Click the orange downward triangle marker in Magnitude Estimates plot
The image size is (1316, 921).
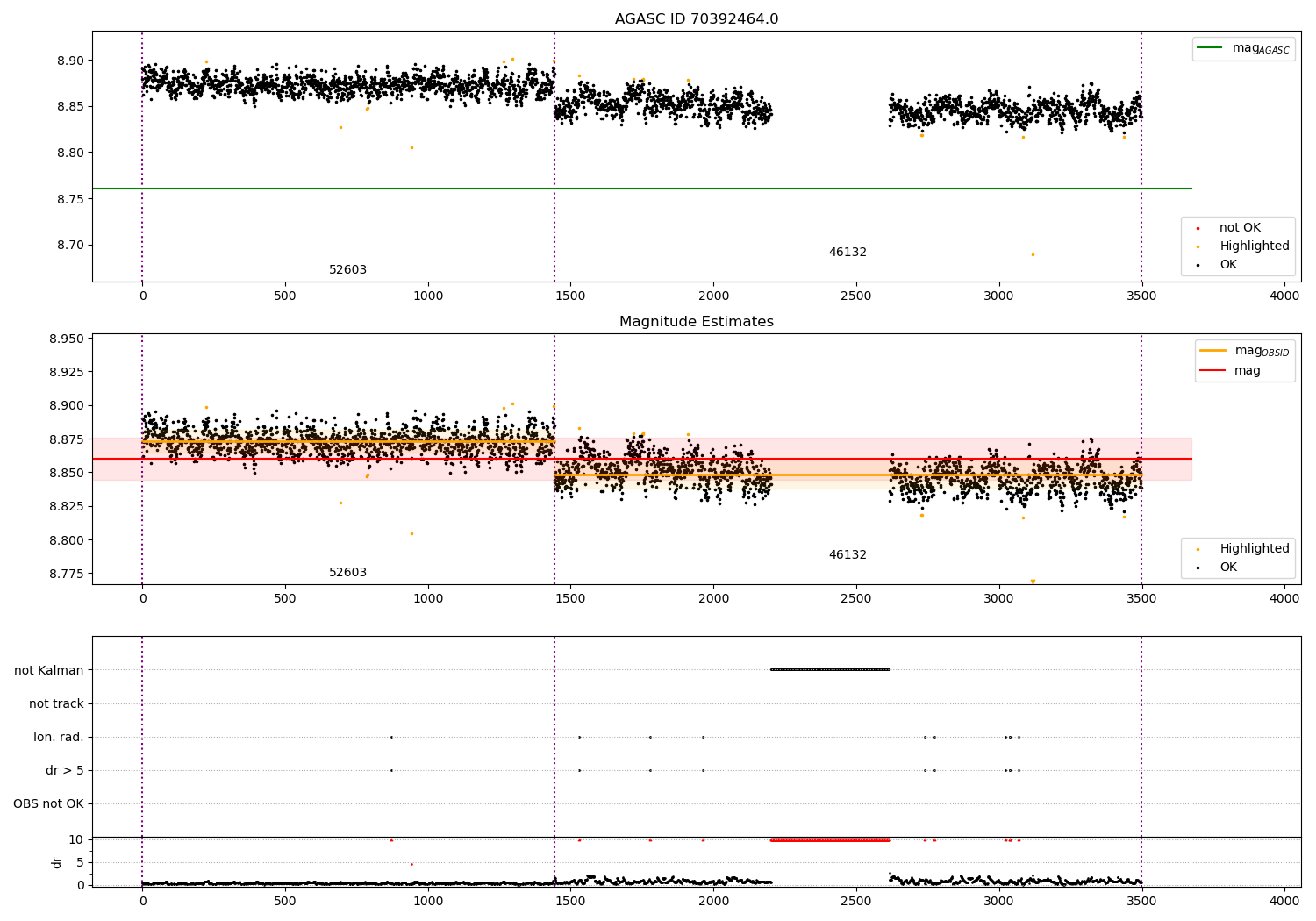[1033, 582]
